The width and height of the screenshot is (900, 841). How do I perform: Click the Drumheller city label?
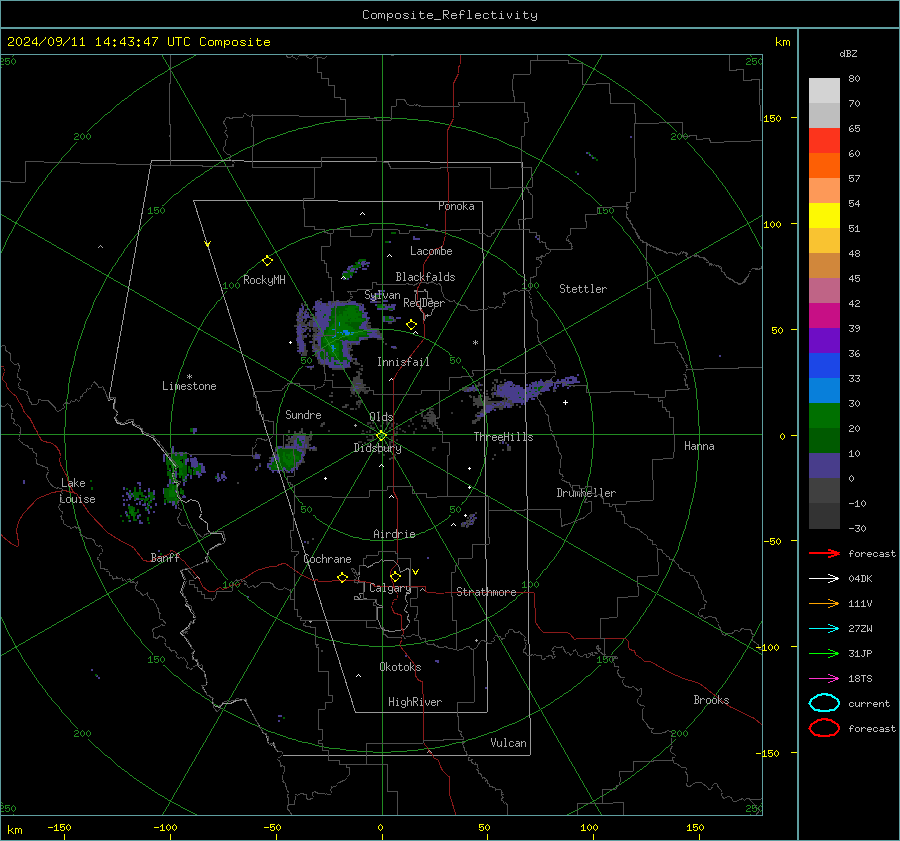pyautogui.click(x=586, y=493)
